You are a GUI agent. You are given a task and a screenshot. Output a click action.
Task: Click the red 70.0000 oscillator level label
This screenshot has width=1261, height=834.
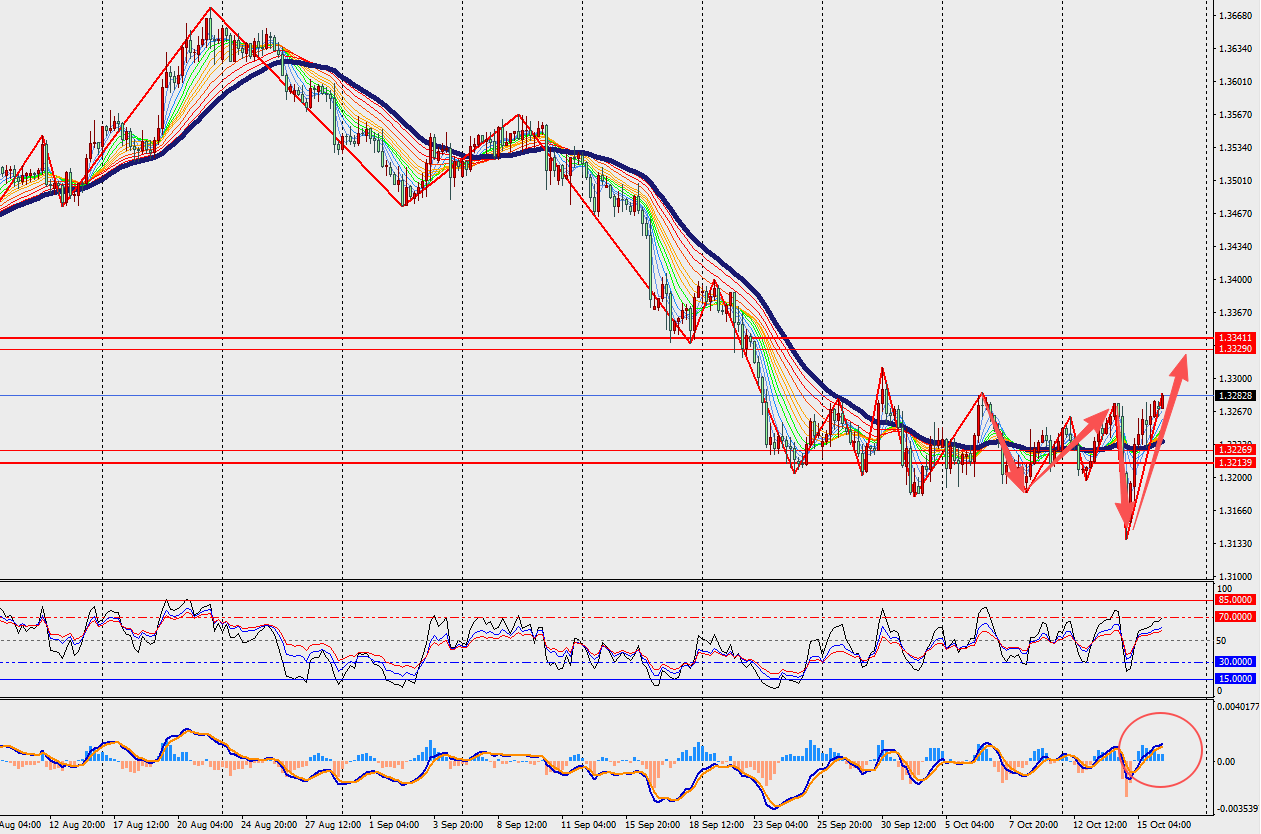point(1235,617)
